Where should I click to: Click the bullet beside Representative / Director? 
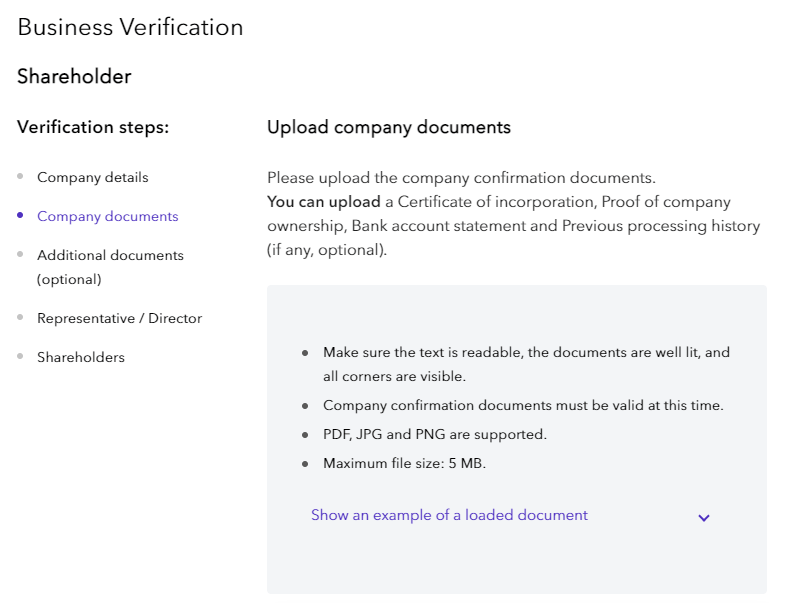click(20, 317)
